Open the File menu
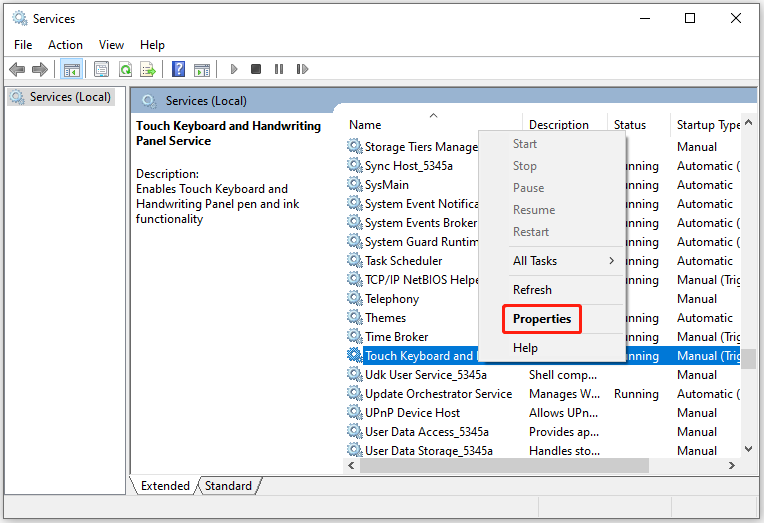764x523 pixels. (x=23, y=45)
